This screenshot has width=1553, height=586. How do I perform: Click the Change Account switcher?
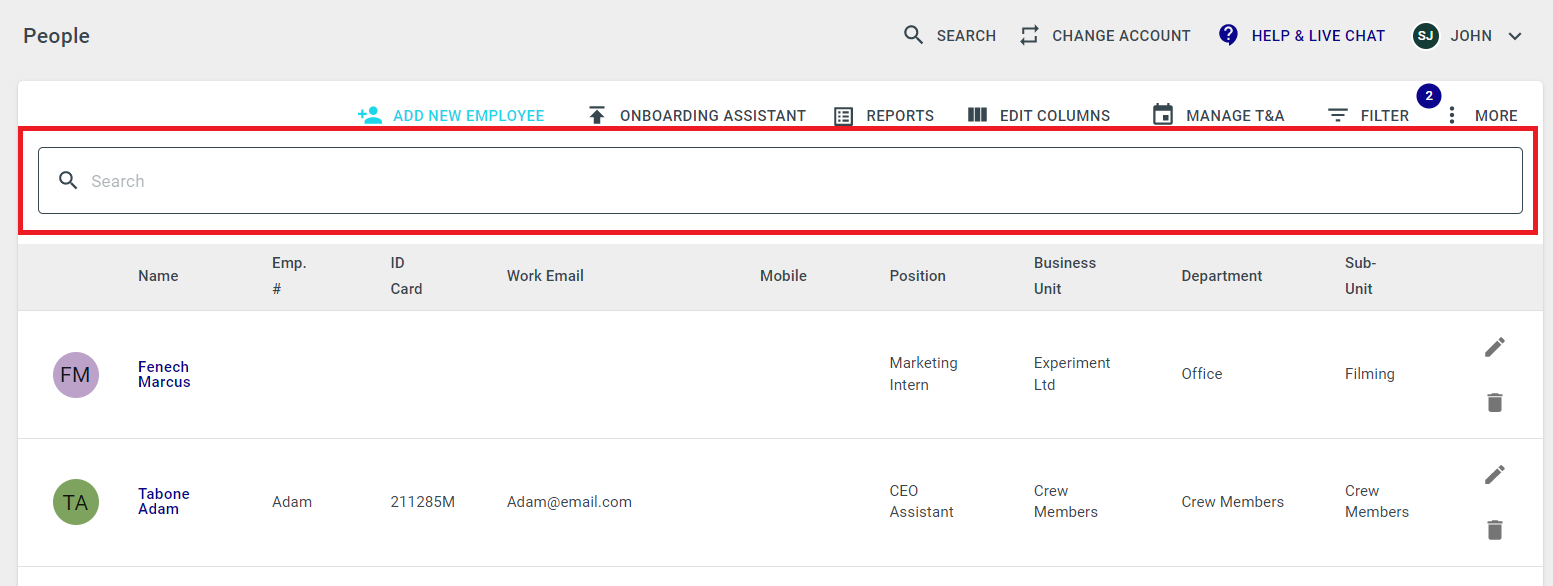click(1104, 36)
